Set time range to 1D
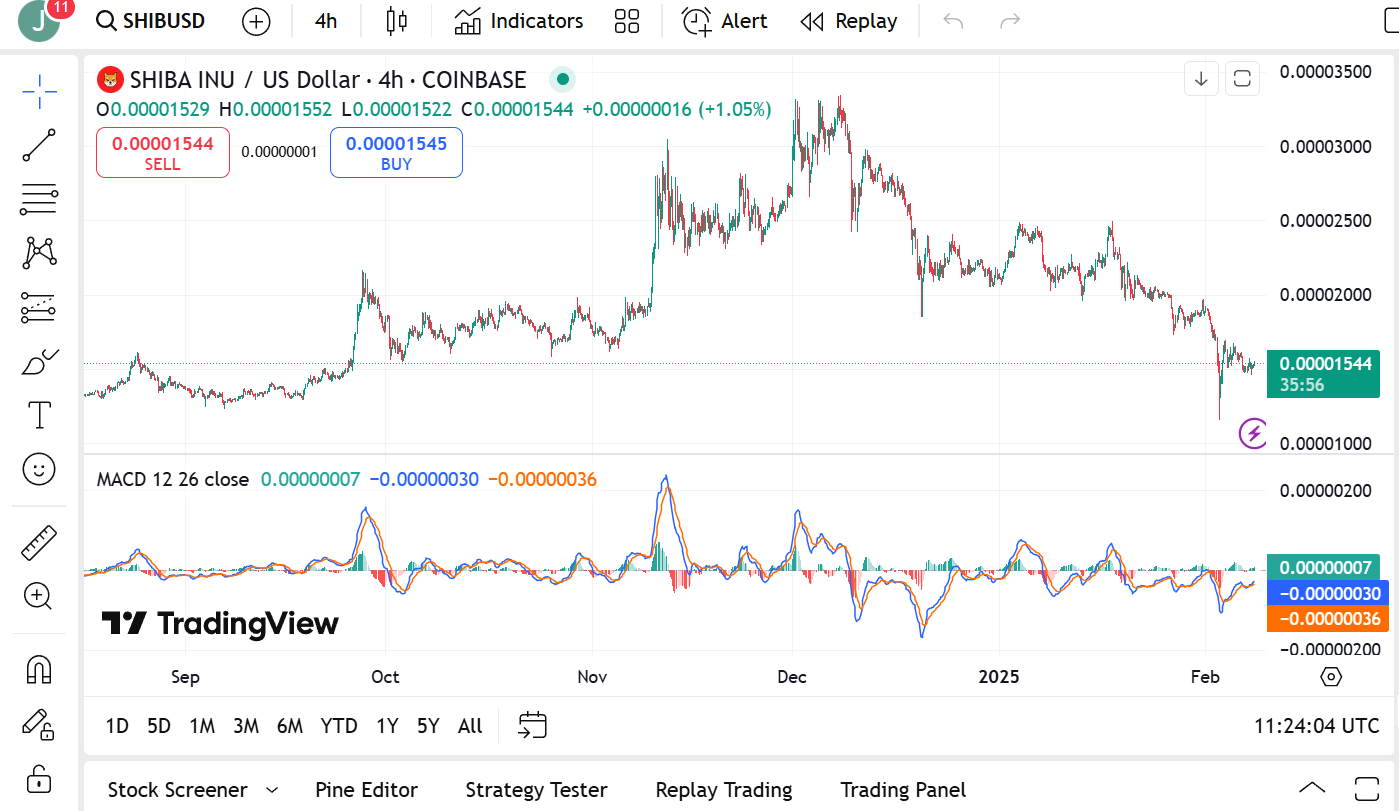The image size is (1399, 811). (x=117, y=726)
